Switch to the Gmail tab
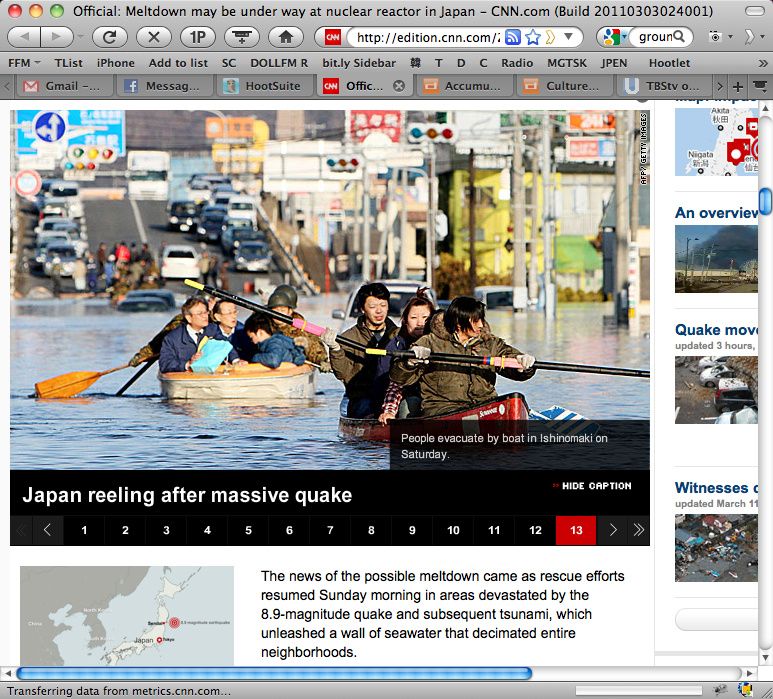 click(64, 86)
